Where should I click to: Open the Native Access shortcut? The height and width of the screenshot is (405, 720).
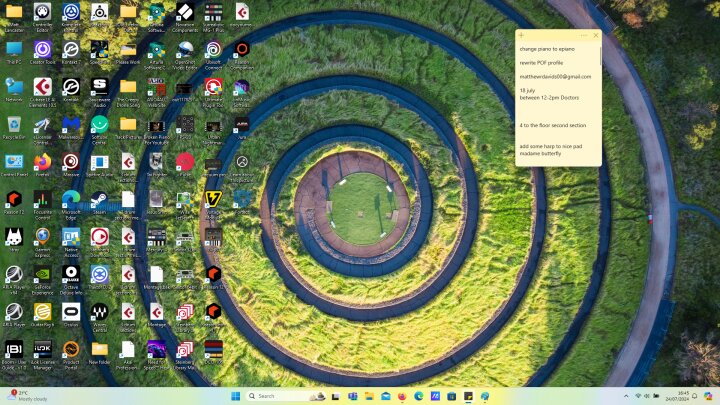[x=71, y=242]
